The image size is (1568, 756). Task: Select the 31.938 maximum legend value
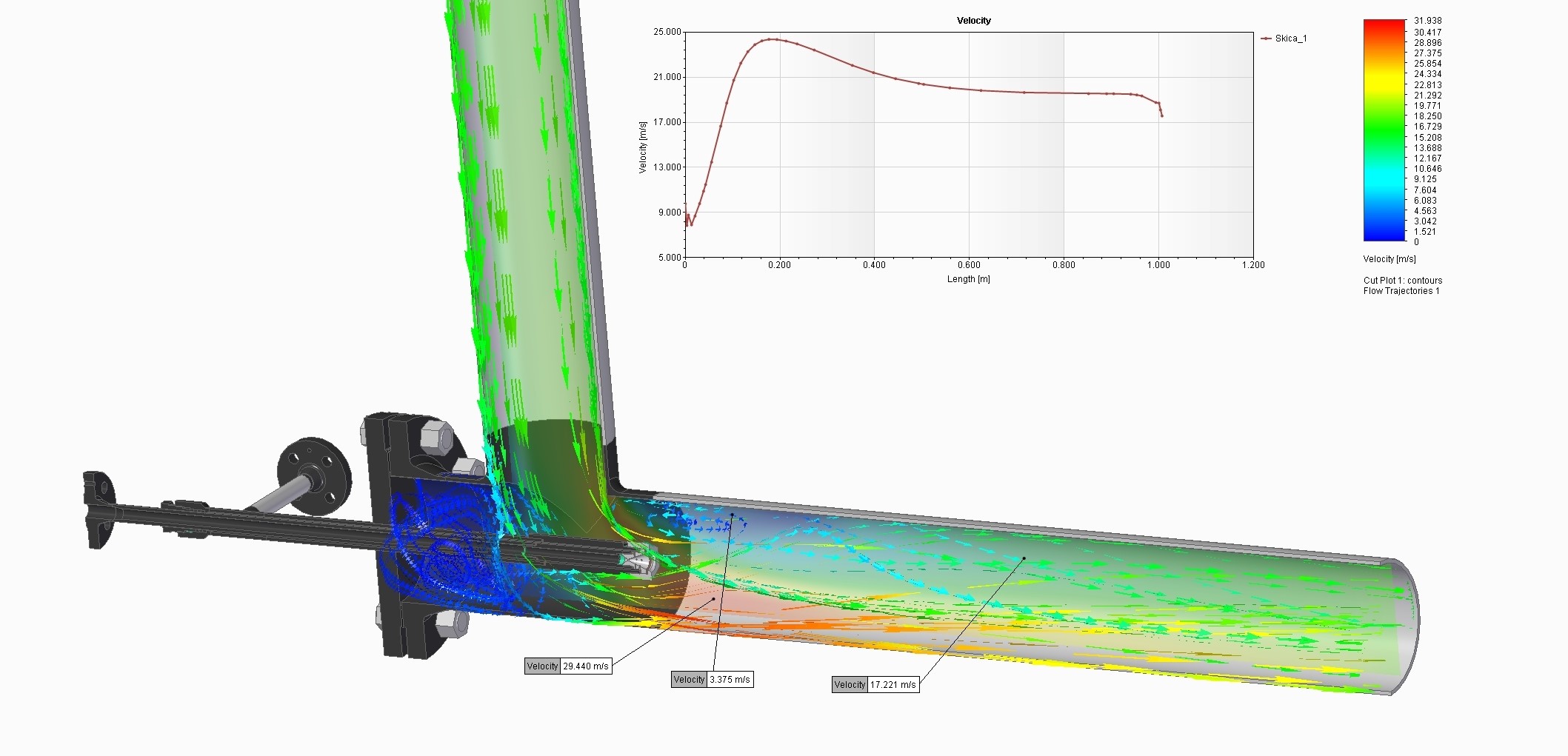1427,21
